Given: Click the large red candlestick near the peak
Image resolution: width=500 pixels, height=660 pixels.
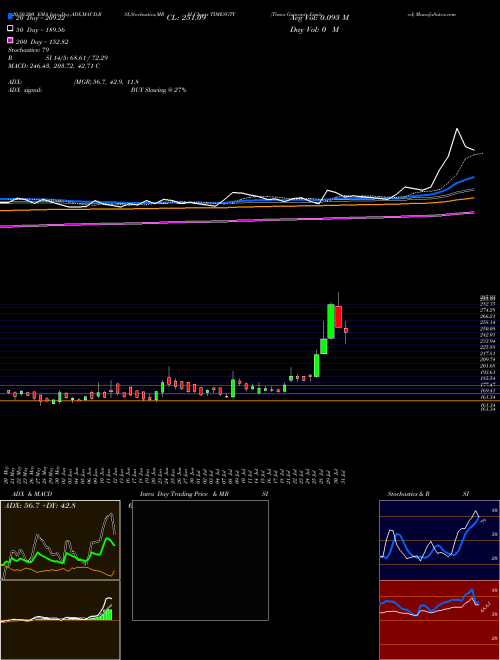Looking at the screenshot, I should point(338,317).
